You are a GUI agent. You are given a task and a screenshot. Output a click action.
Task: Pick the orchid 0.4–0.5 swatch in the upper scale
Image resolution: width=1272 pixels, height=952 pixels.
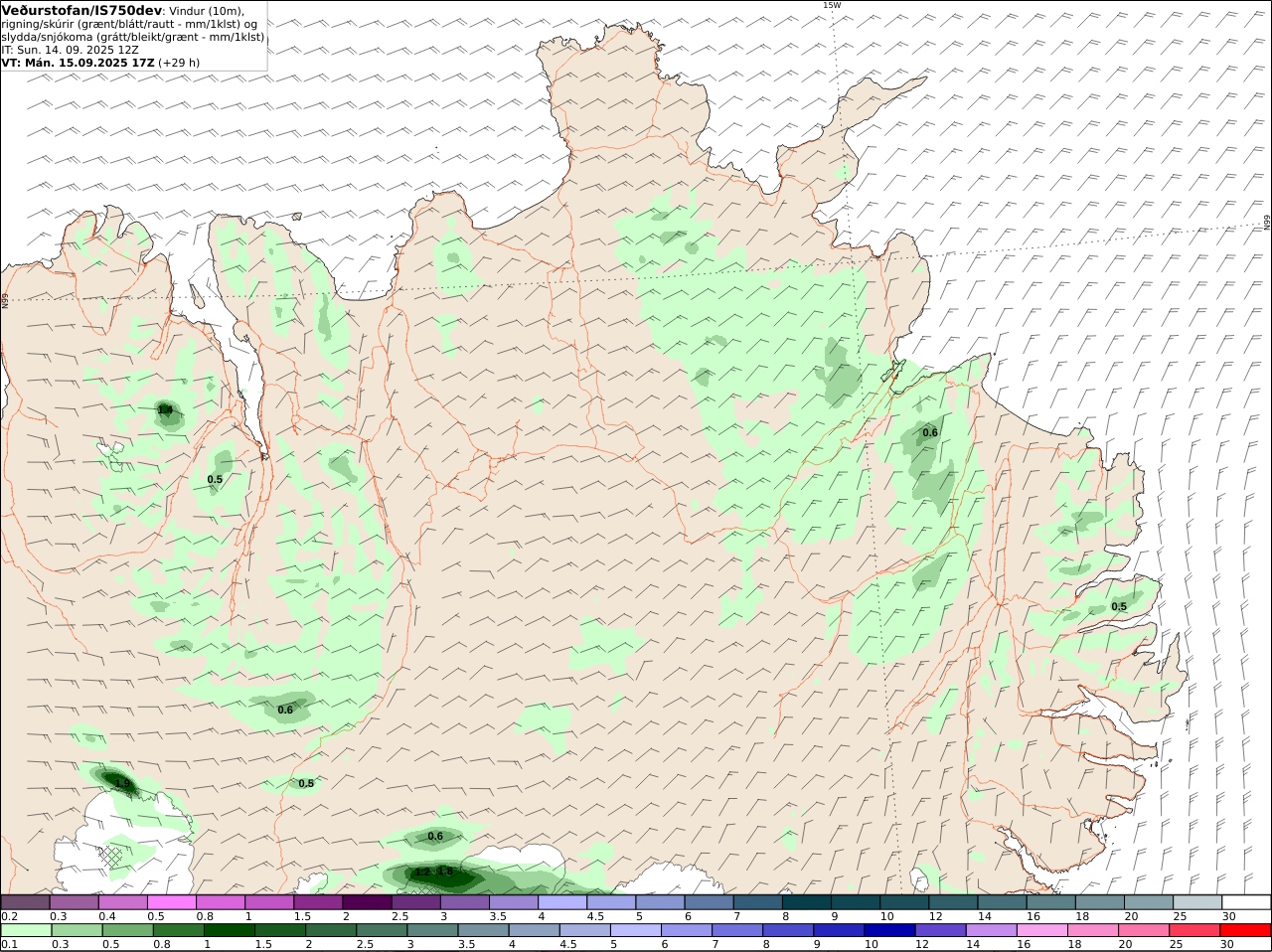pos(123,901)
